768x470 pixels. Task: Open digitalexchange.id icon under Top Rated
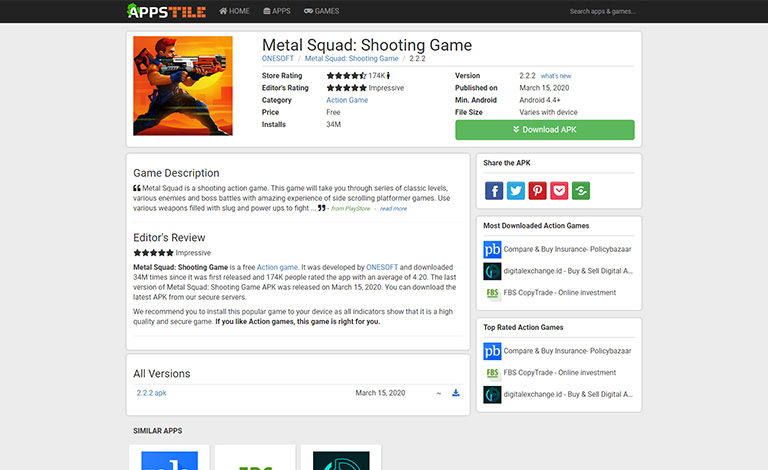tap(492, 395)
